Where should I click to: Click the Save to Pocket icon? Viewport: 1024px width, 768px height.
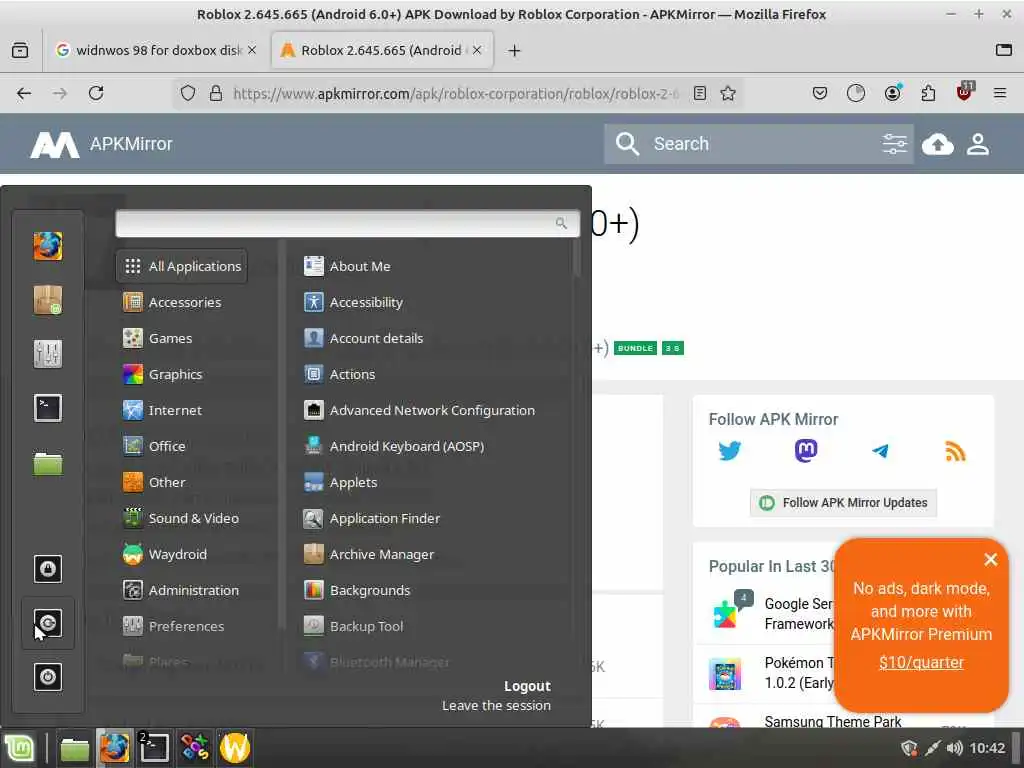click(x=820, y=93)
